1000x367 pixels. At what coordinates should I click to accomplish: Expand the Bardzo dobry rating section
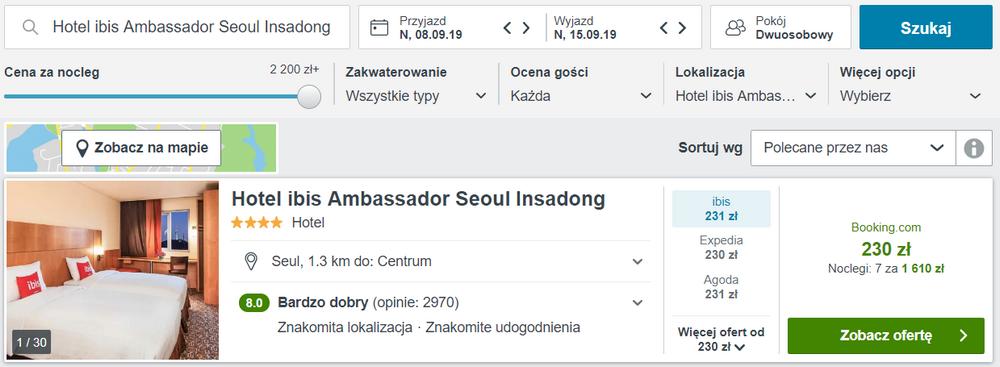pyautogui.click(x=441, y=303)
